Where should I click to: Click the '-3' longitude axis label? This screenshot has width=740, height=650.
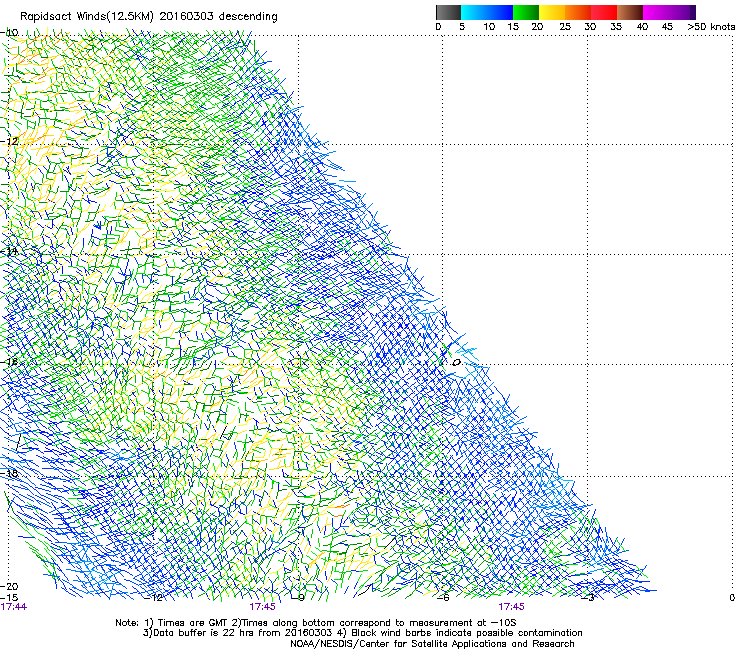pyautogui.click(x=588, y=598)
